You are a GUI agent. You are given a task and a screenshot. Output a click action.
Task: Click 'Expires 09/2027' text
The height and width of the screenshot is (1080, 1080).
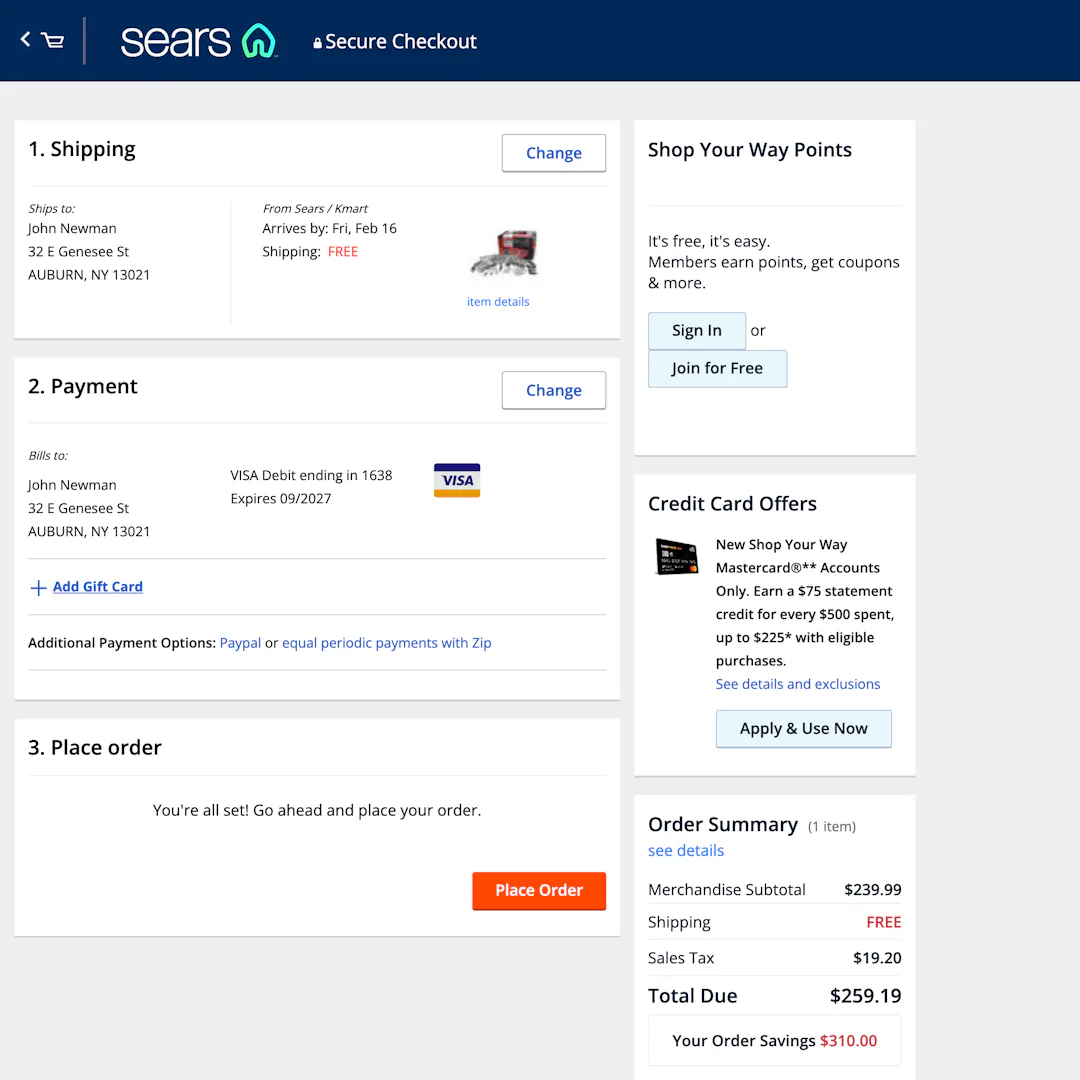tap(280, 499)
